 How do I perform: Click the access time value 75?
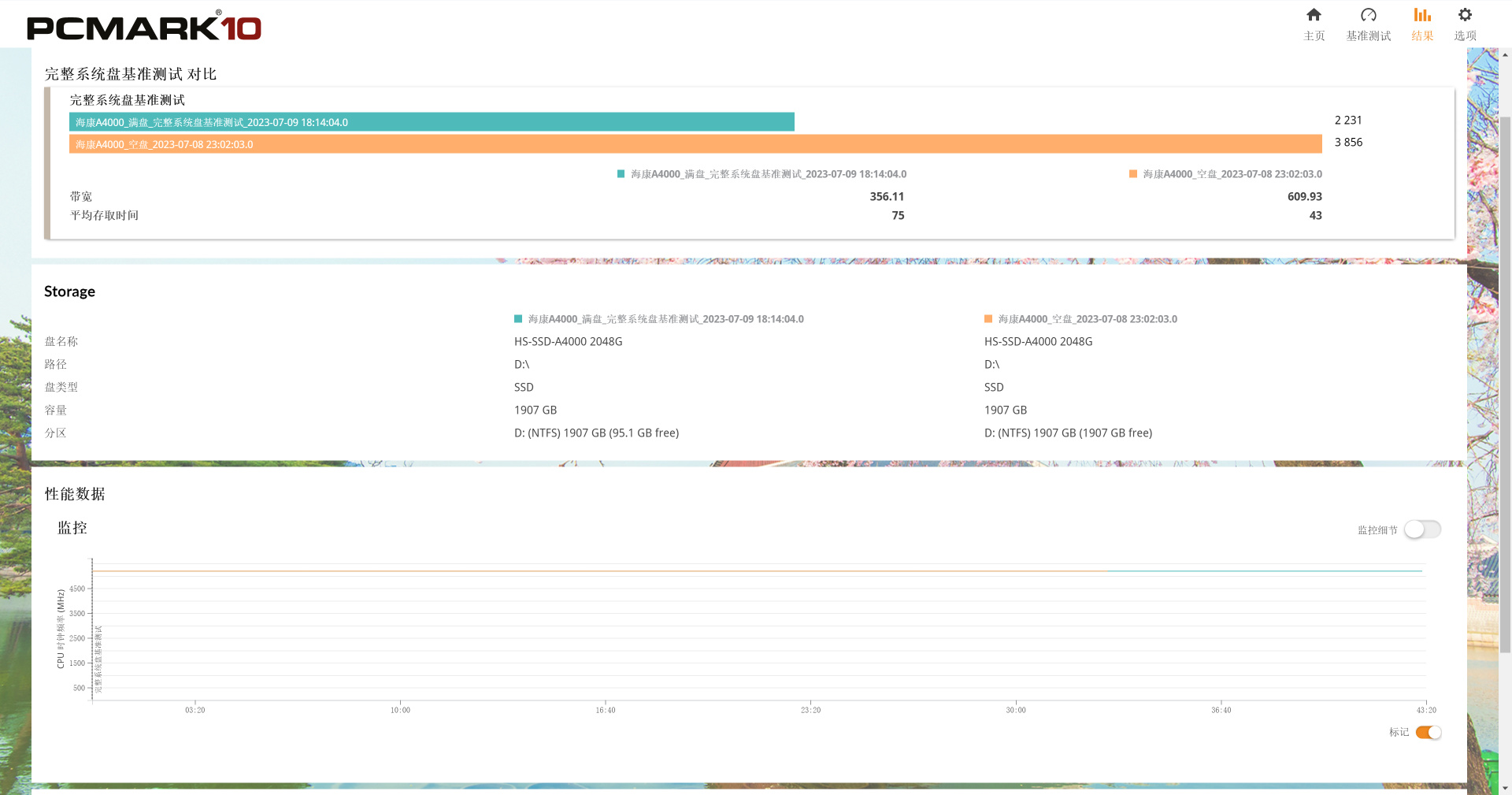[x=898, y=216]
